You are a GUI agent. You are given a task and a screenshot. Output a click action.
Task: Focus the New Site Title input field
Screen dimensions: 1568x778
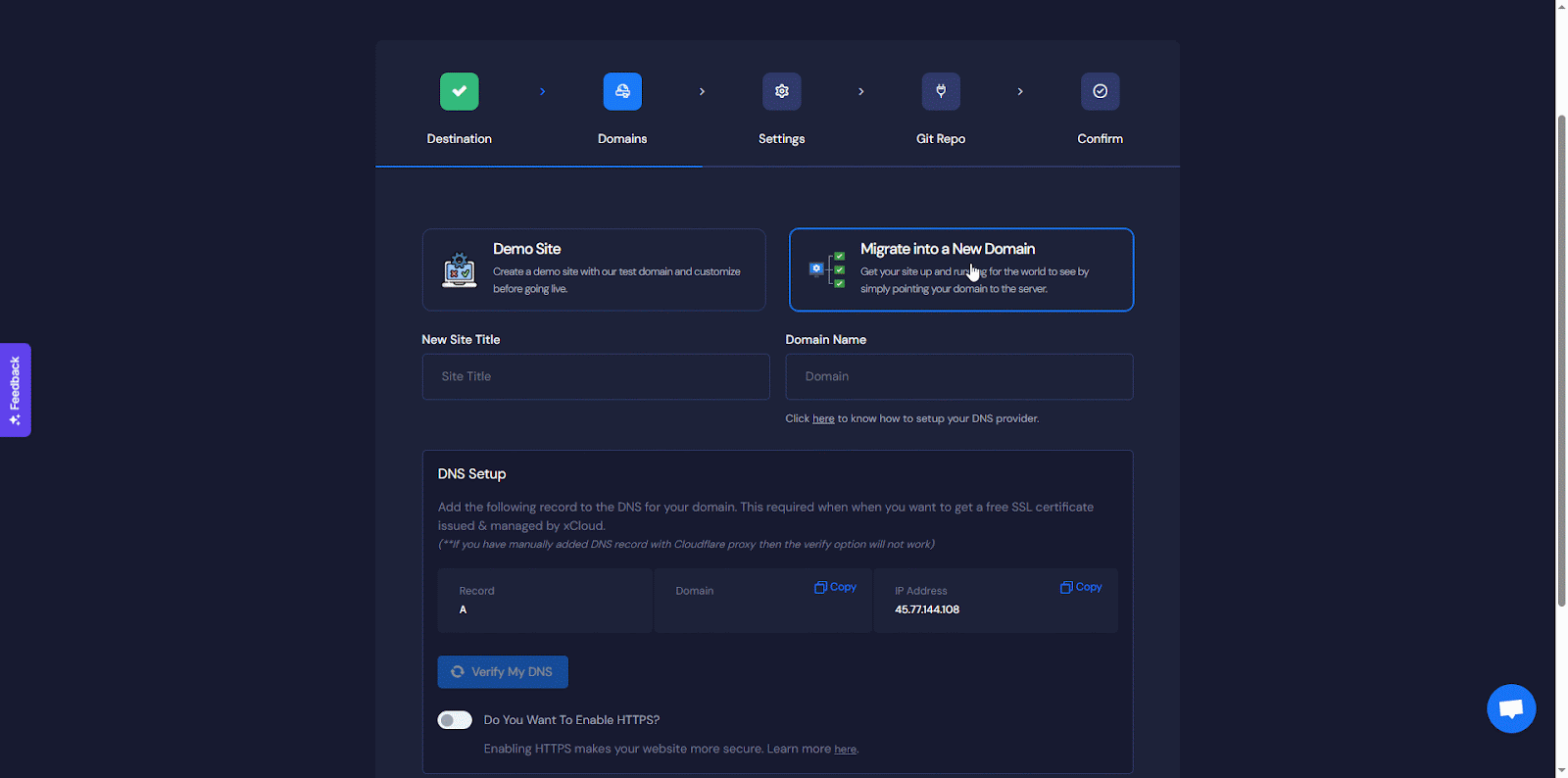(x=596, y=376)
